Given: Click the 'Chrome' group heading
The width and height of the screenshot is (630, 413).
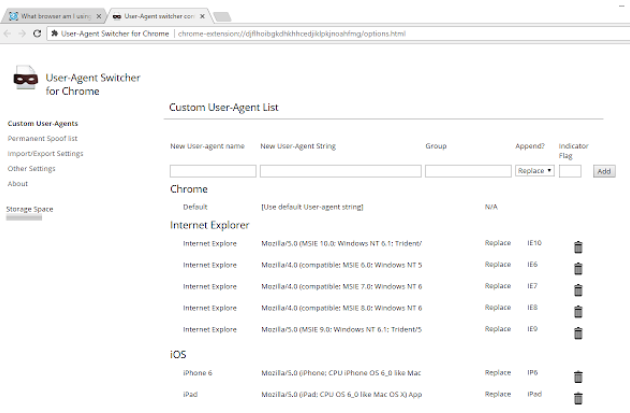Looking at the screenshot, I should [x=188, y=189].
